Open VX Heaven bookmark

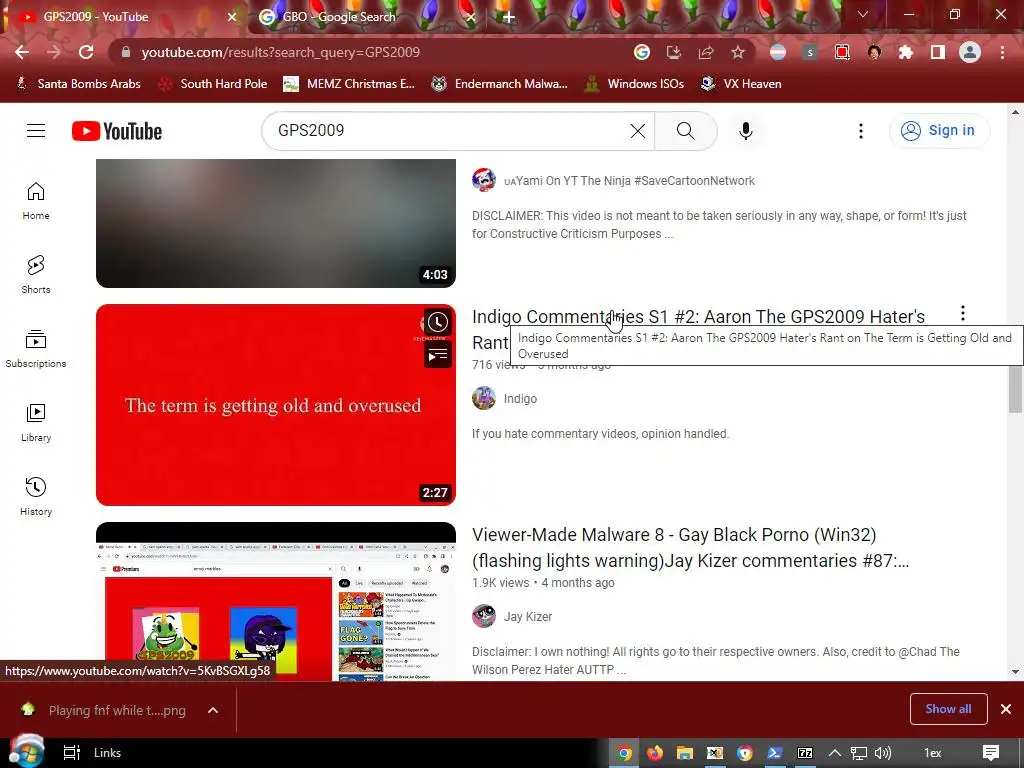(x=741, y=84)
